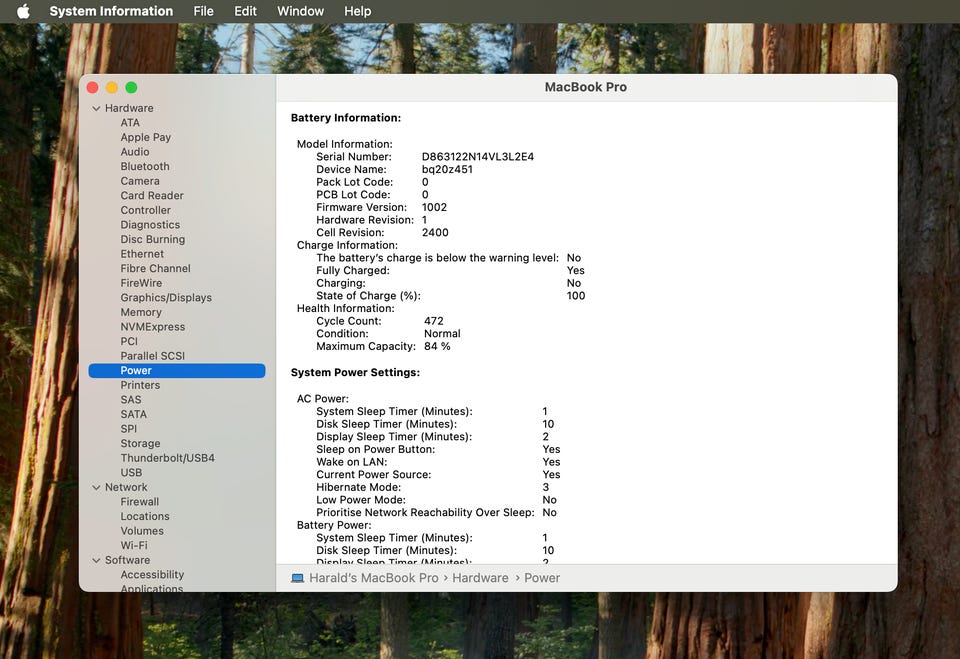
Task: Click Harald's MacBook Pro in path bar
Action: pyautogui.click(x=373, y=578)
